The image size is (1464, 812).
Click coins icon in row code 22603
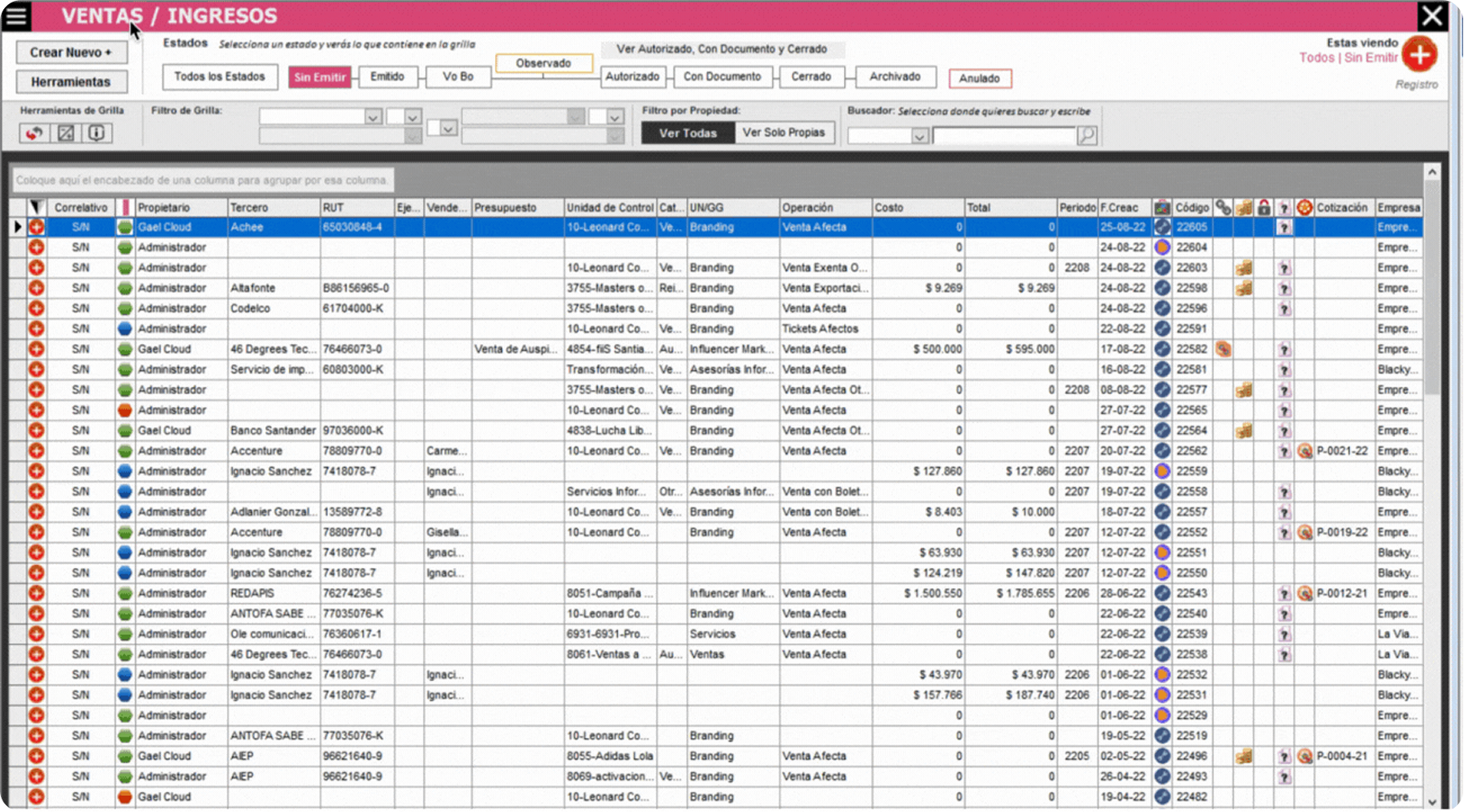1243,268
